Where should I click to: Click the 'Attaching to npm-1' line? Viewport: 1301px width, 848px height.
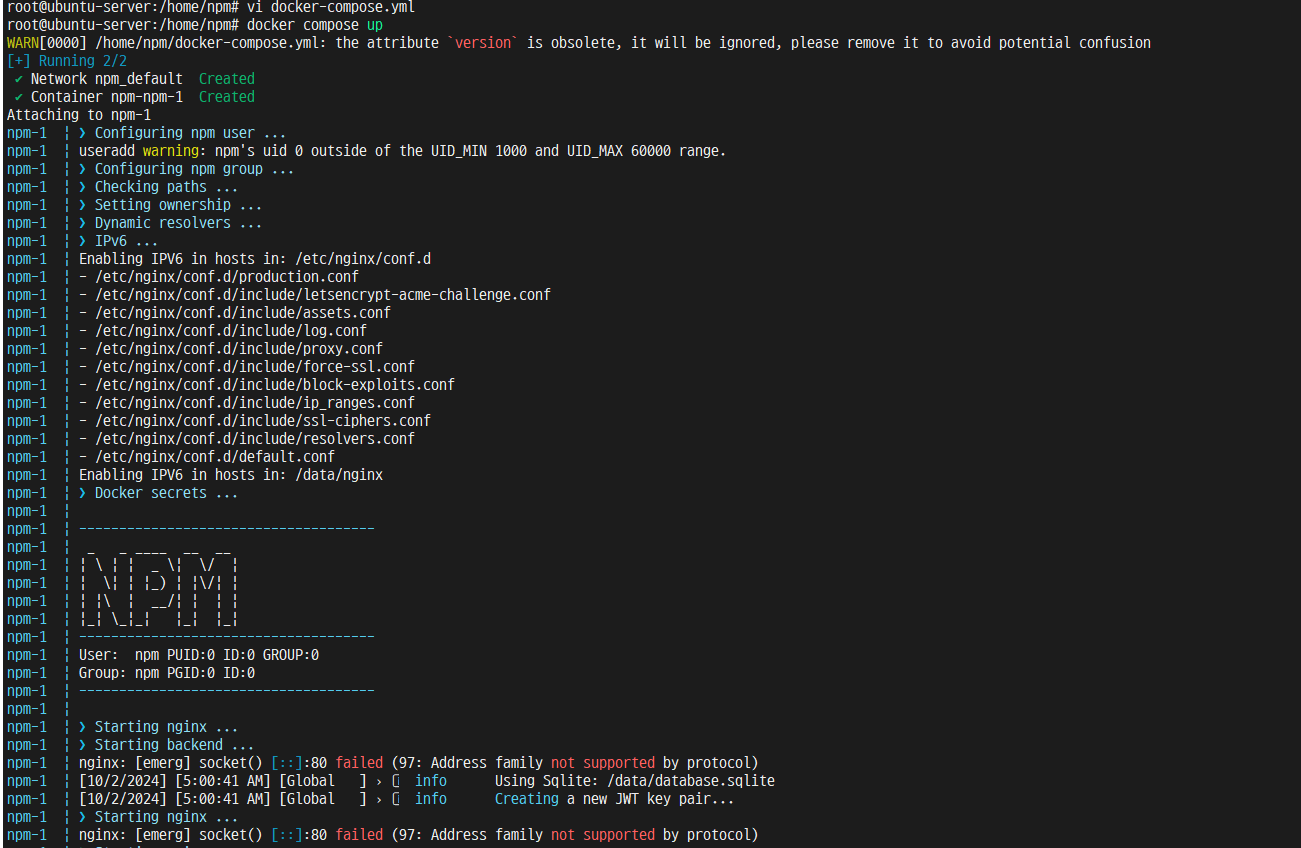point(79,115)
